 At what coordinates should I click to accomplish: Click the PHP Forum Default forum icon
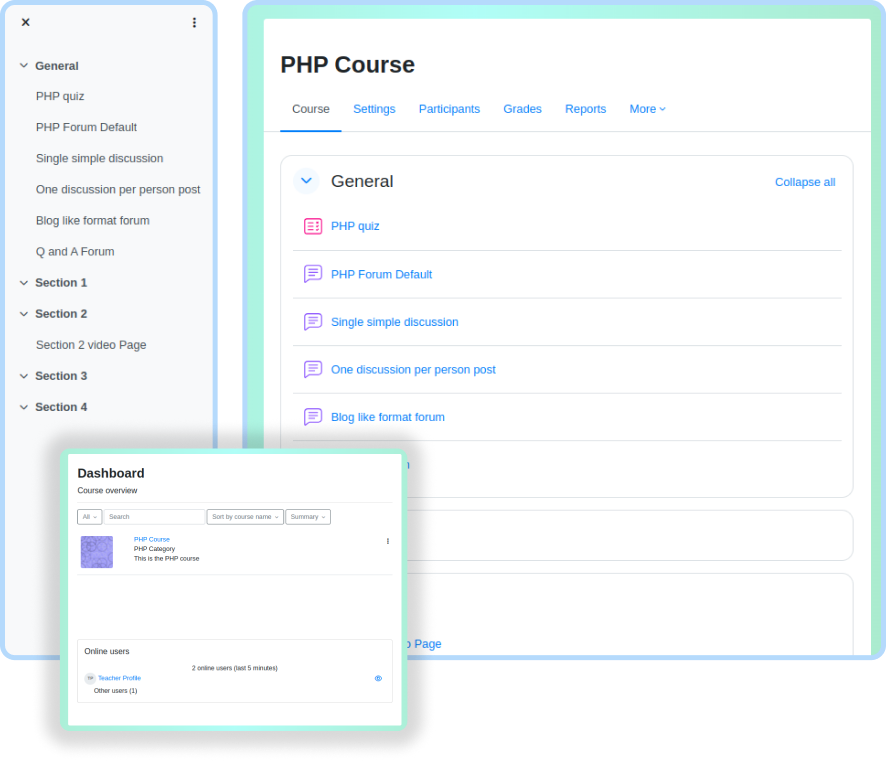click(x=313, y=274)
